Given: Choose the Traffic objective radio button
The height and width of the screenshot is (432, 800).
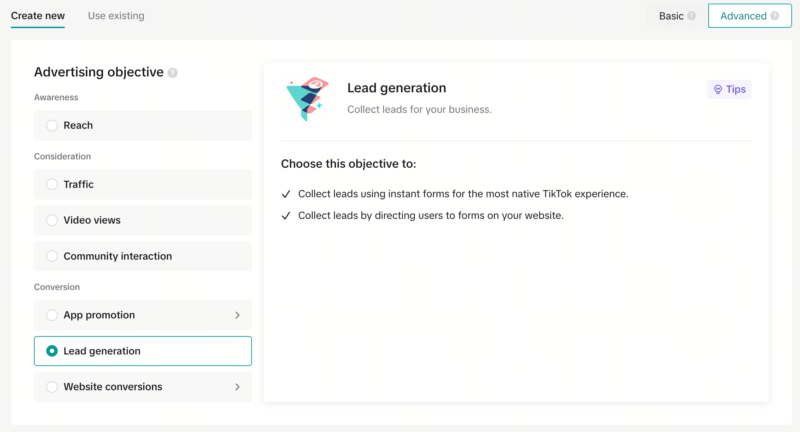Looking at the screenshot, I should 52,184.
